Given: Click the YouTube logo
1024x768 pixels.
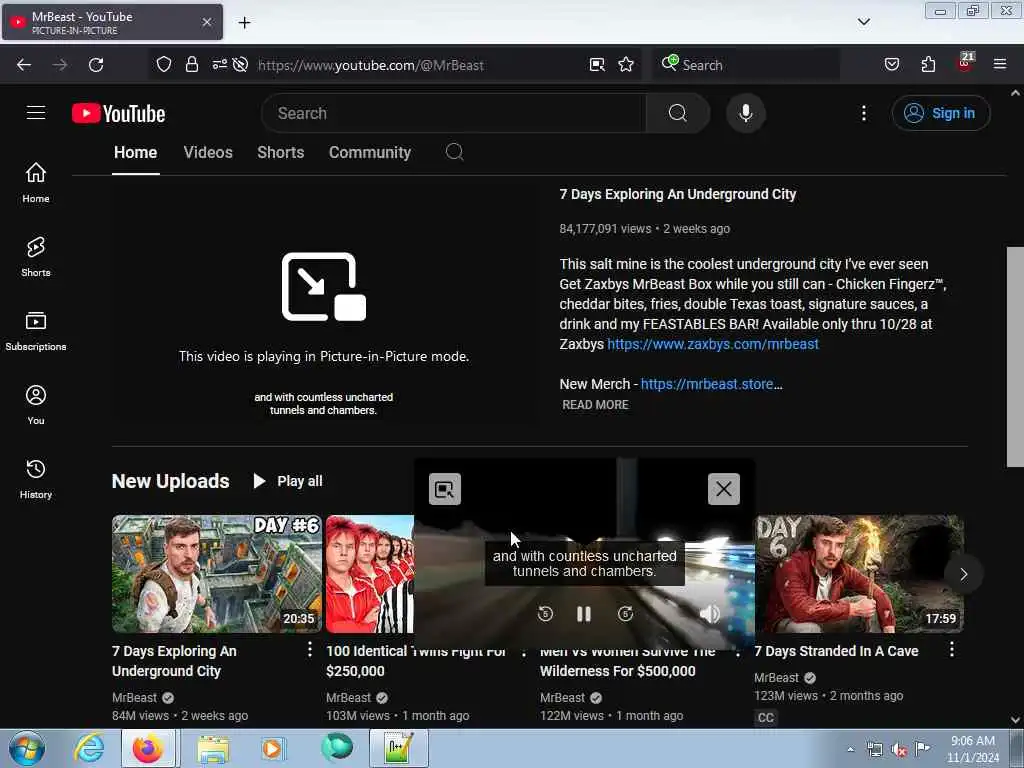Looking at the screenshot, I should tap(118, 114).
